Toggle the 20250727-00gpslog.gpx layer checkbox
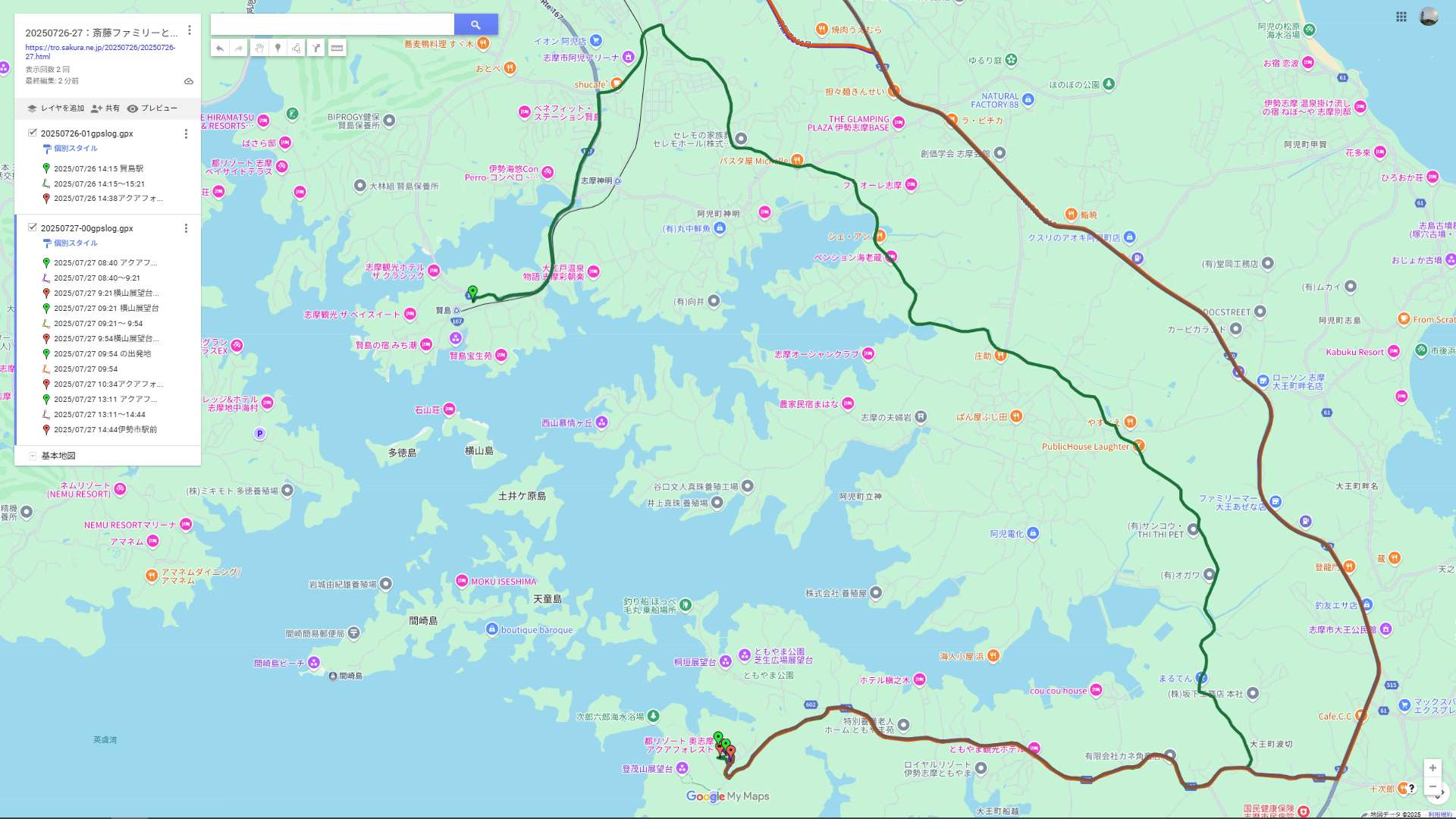1456x819 pixels. coord(33,227)
